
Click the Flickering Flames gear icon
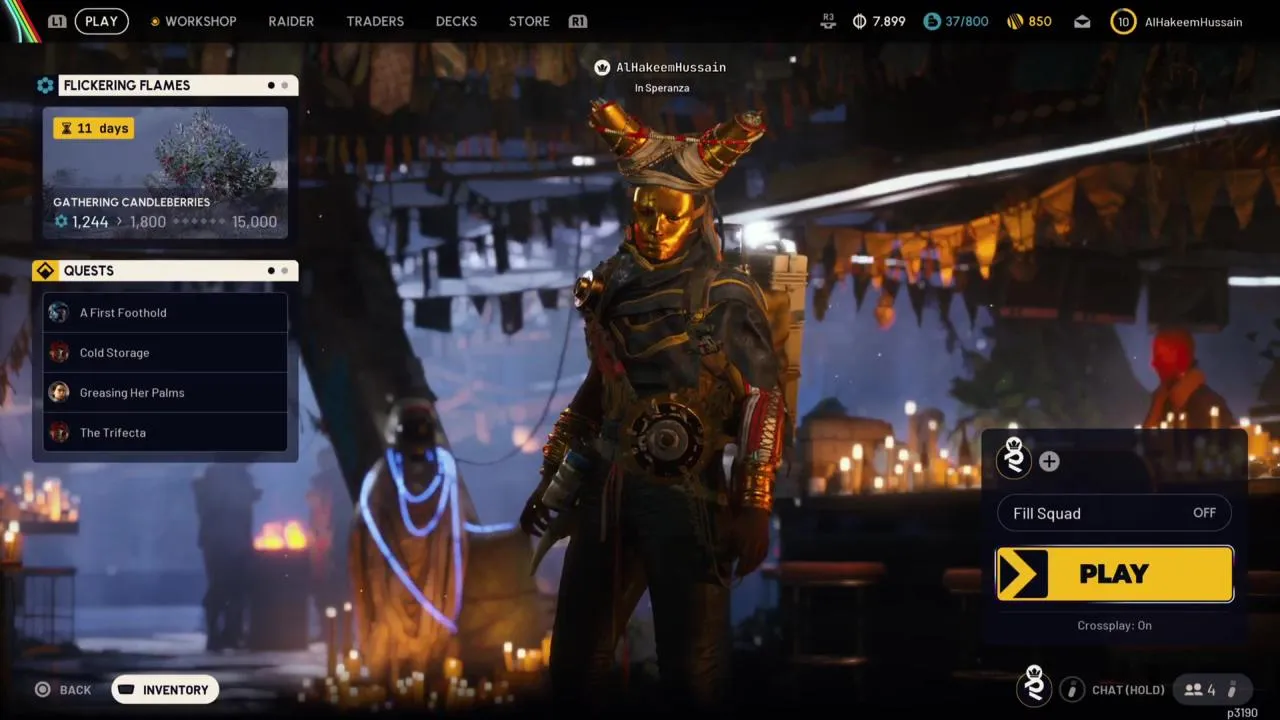coord(45,85)
